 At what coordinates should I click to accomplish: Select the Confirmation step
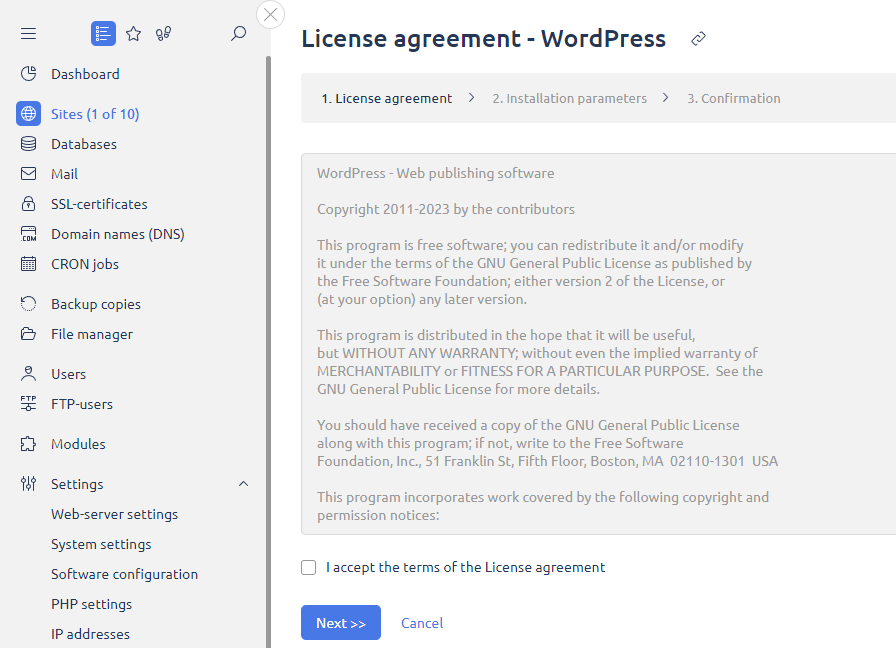pyautogui.click(x=733, y=99)
